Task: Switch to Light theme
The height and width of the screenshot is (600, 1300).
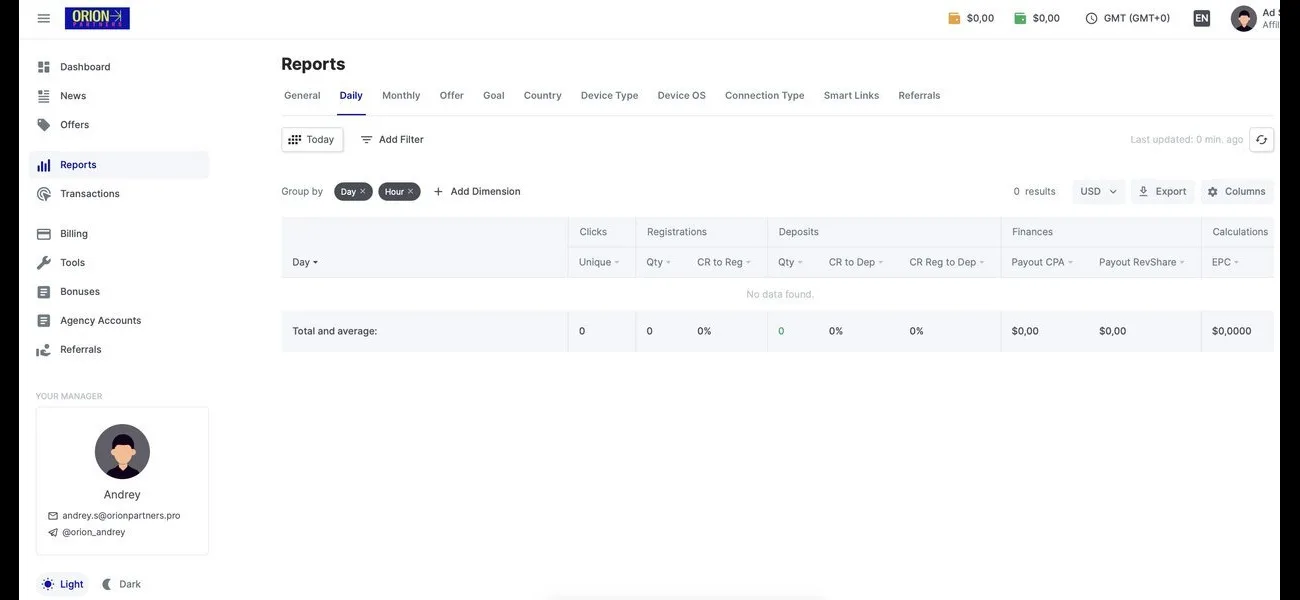Action: [x=62, y=584]
